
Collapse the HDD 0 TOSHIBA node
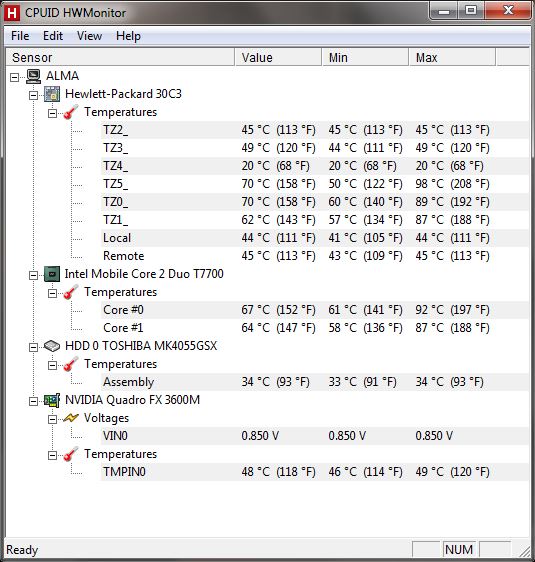tap(33, 347)
